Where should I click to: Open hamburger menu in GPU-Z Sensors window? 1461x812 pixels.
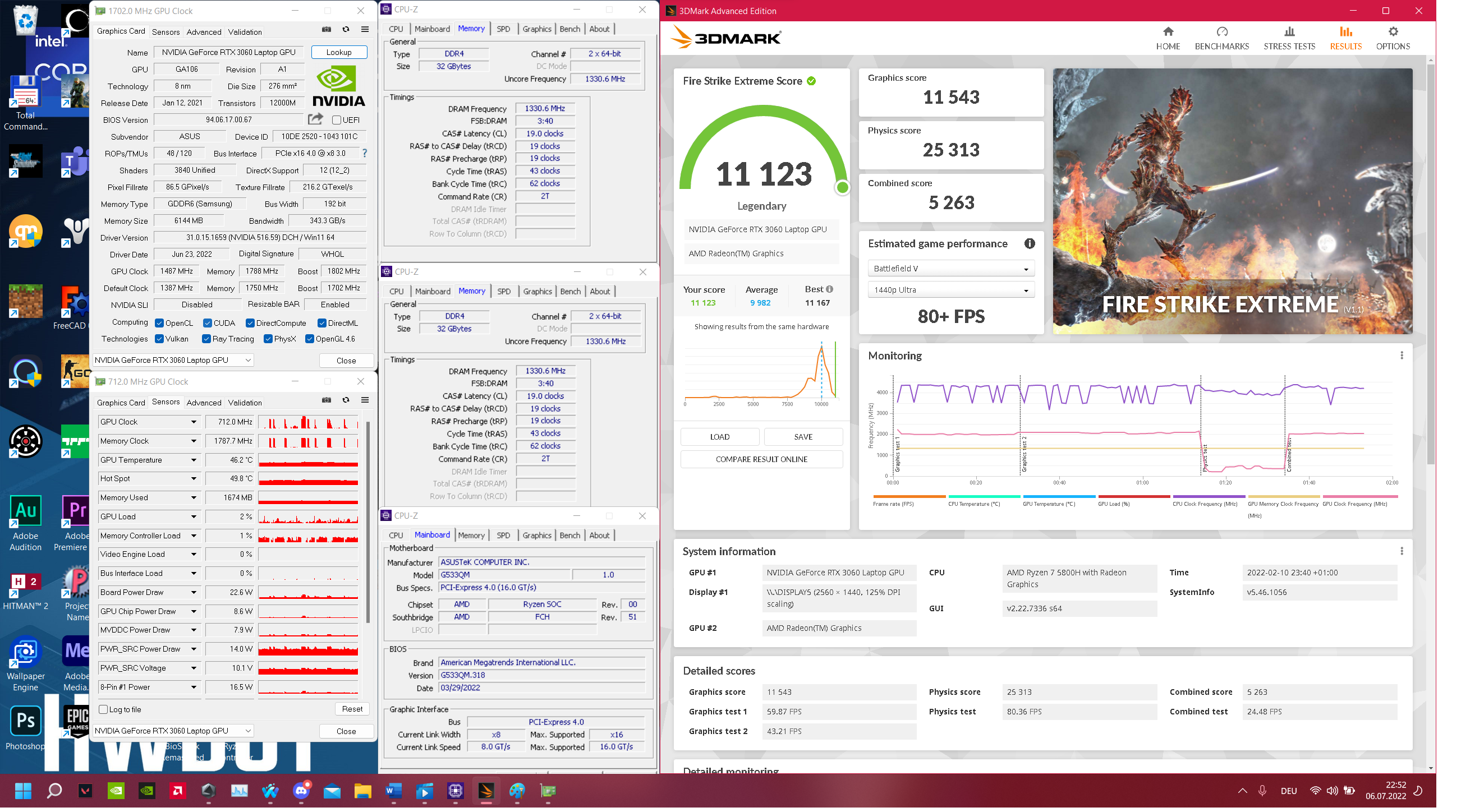click(x=365, y=400)
